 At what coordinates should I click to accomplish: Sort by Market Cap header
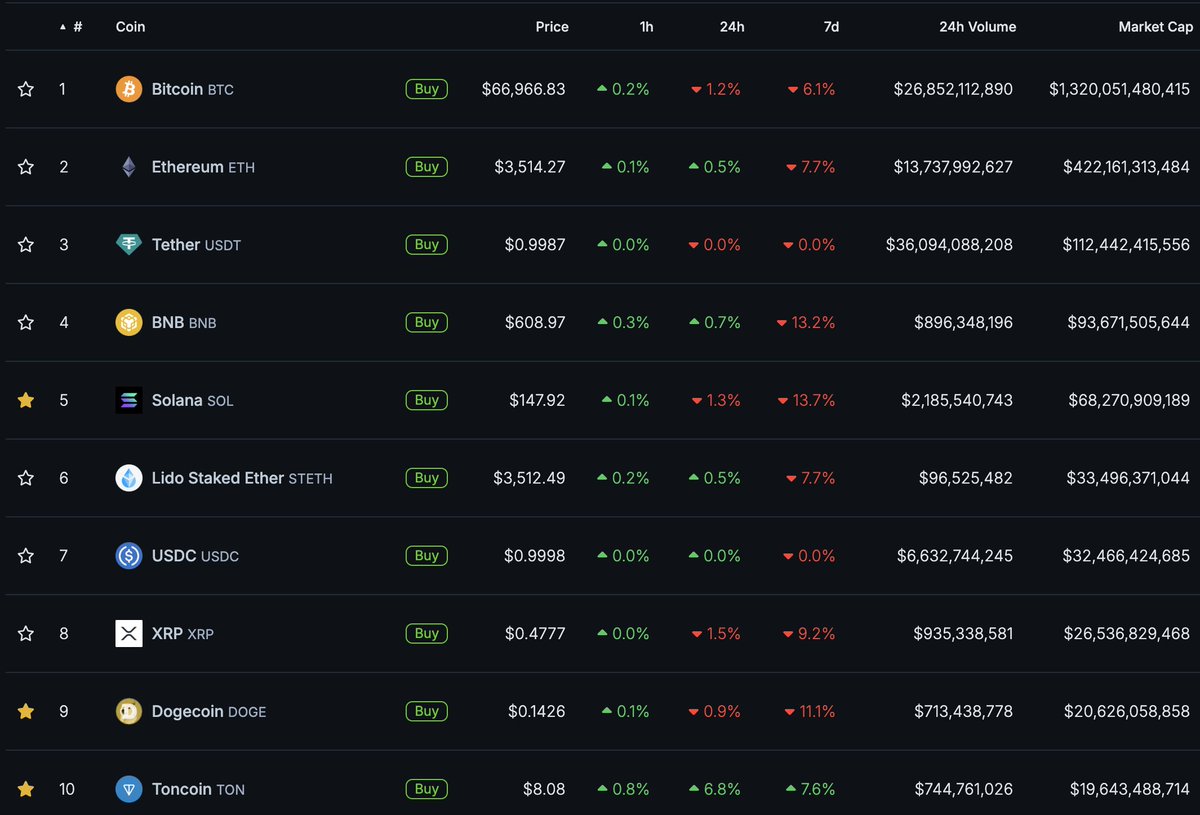[x=1155, y=27]
